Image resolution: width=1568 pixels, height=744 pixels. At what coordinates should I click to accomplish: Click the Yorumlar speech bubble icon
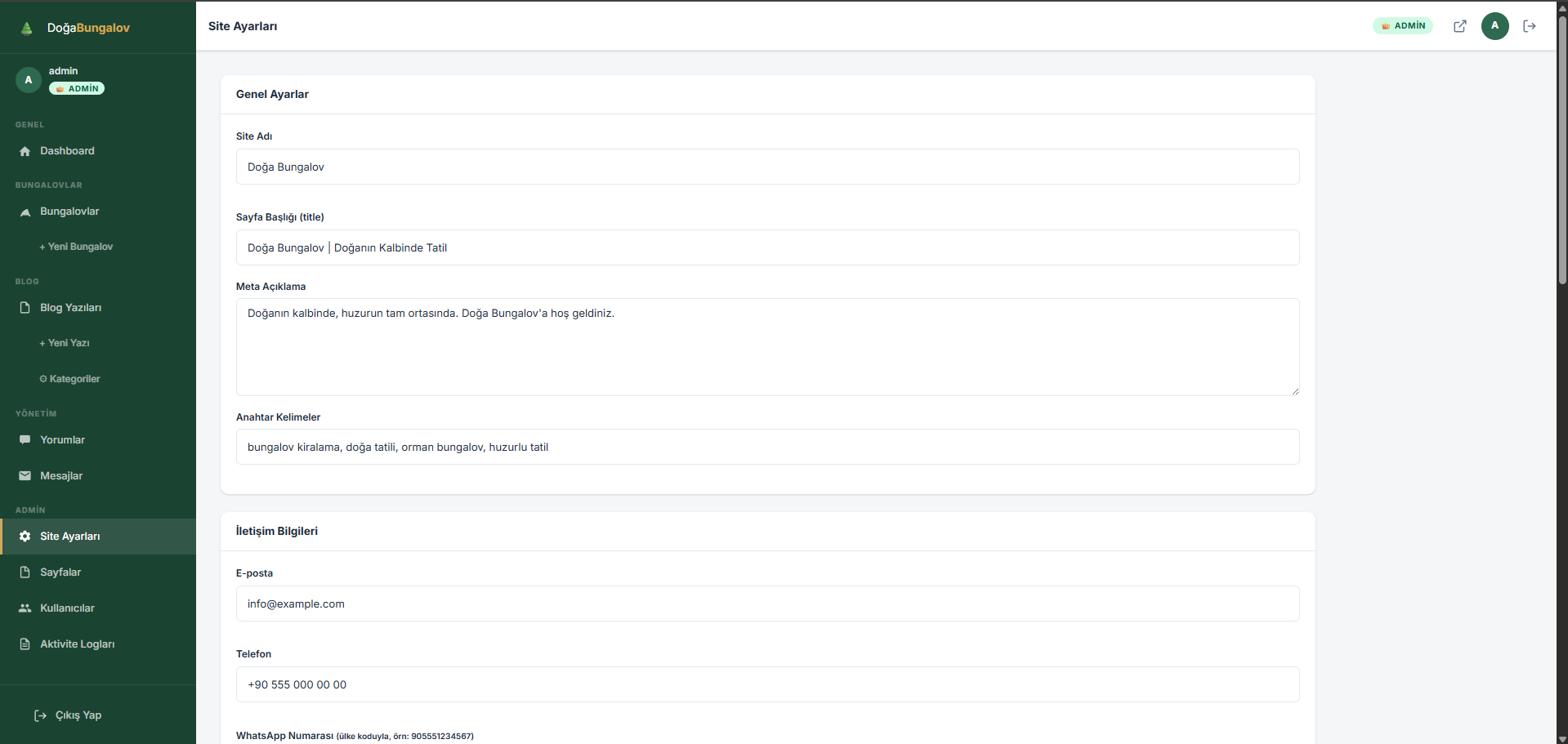25,440
